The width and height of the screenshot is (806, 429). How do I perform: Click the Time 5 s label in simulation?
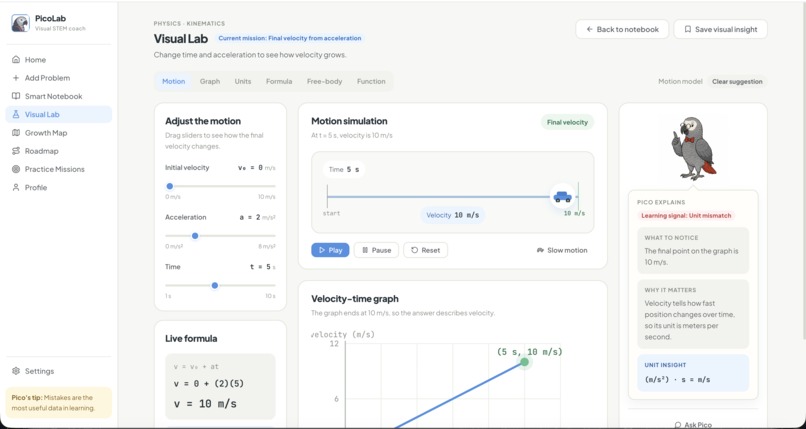[x=344, y=169]
